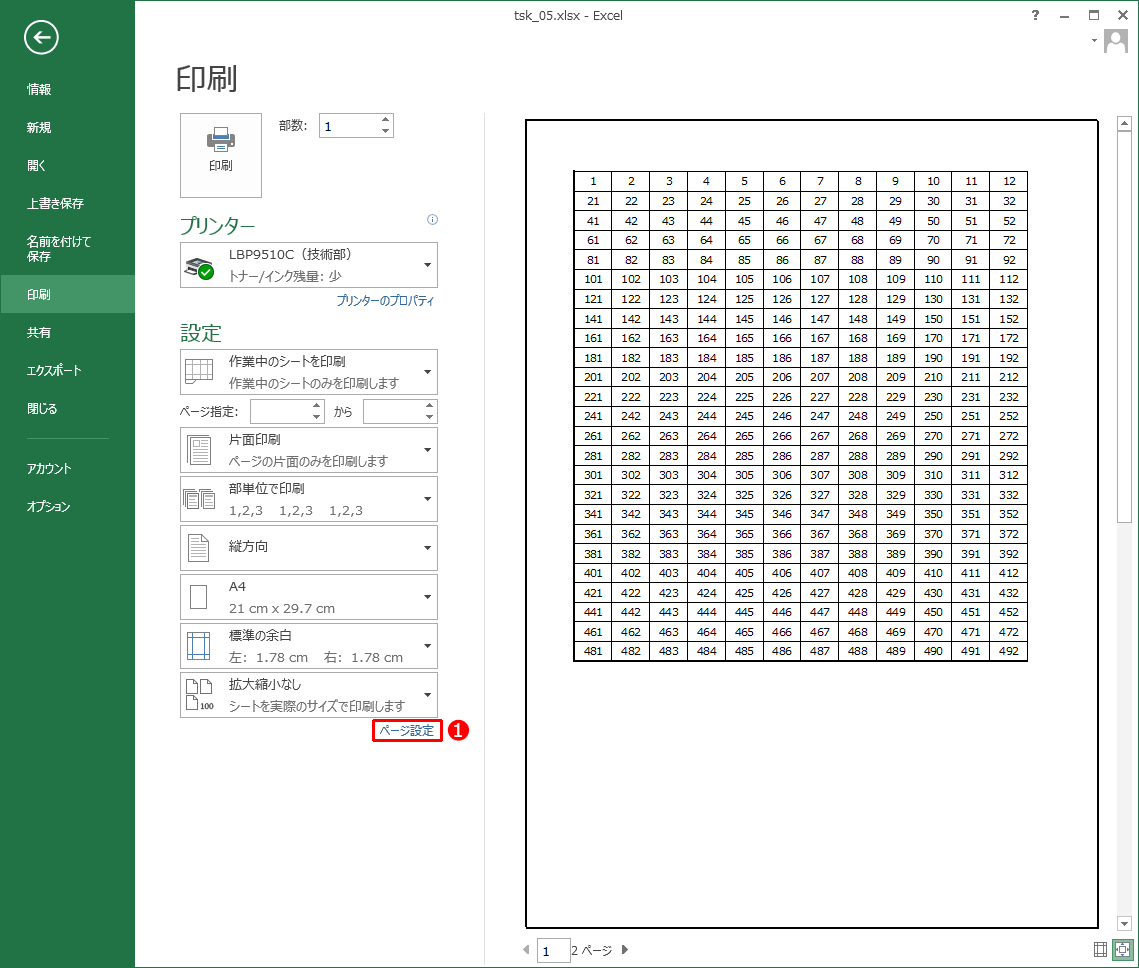Click the print preview page
Viewport: 1139px width, 968px height.
(811, 524)
